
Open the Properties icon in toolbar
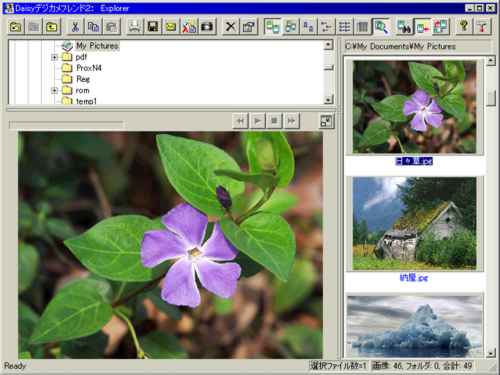click(248, 27)
